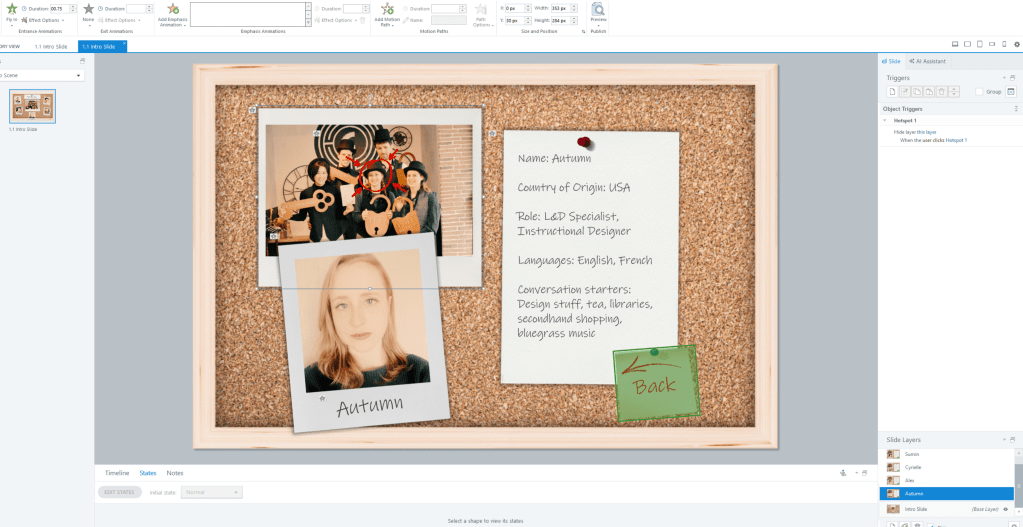Switch to mobile portrait preview icon
Image resolution: width=1023 pixels, height=527 pixels.
click(x=1004, y=44)
